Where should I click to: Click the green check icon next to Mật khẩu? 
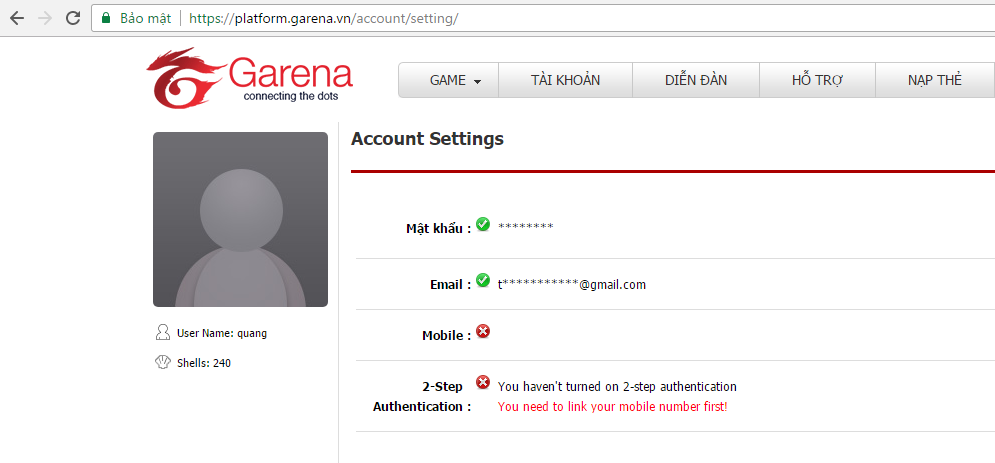pos(483,224)
